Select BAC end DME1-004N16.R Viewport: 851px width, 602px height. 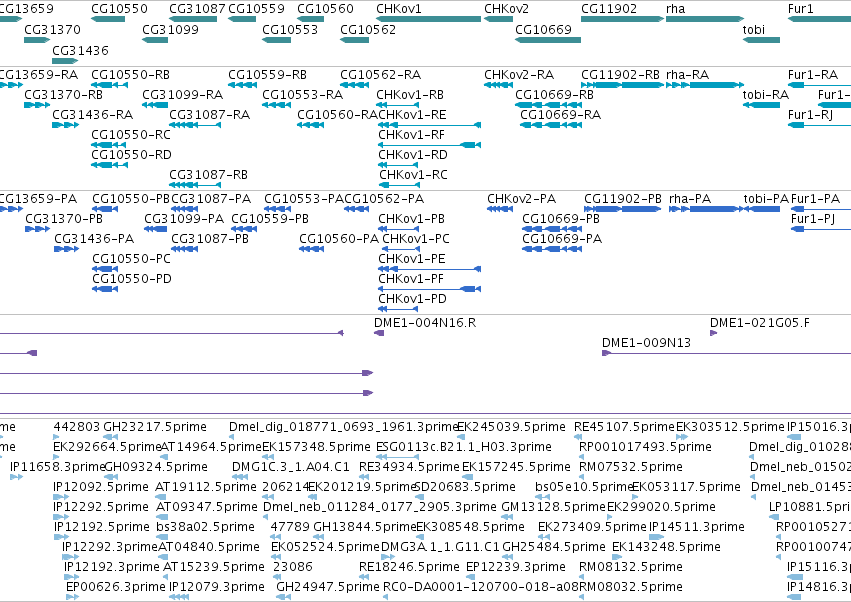pos(424,323)
